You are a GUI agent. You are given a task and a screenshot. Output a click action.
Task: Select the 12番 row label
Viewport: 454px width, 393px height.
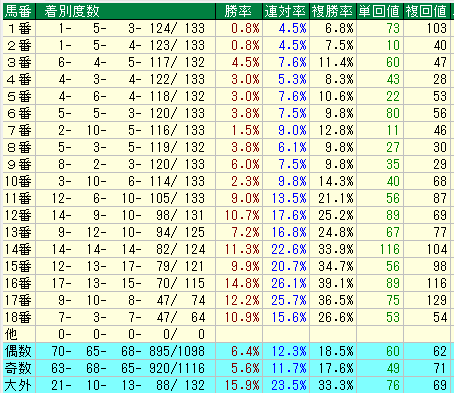click(18, 216)
